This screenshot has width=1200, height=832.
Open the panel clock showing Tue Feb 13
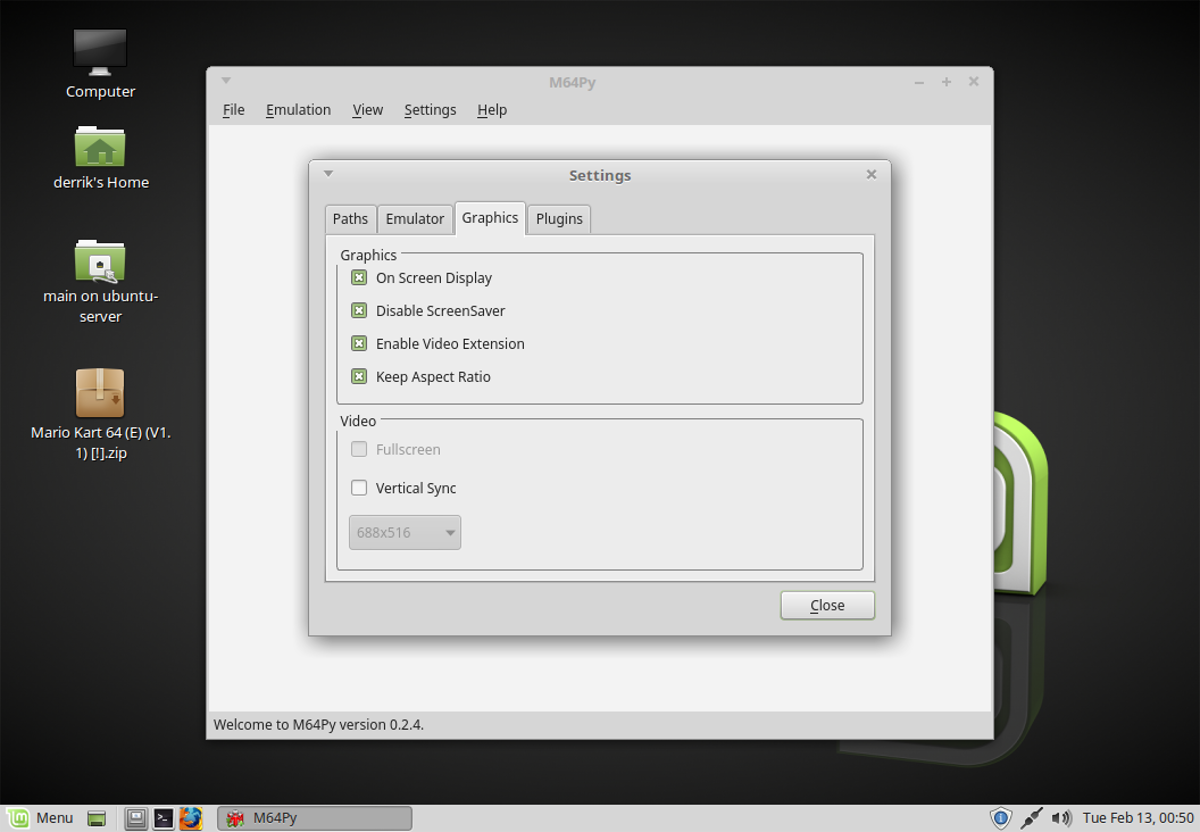click(1138, 818)
